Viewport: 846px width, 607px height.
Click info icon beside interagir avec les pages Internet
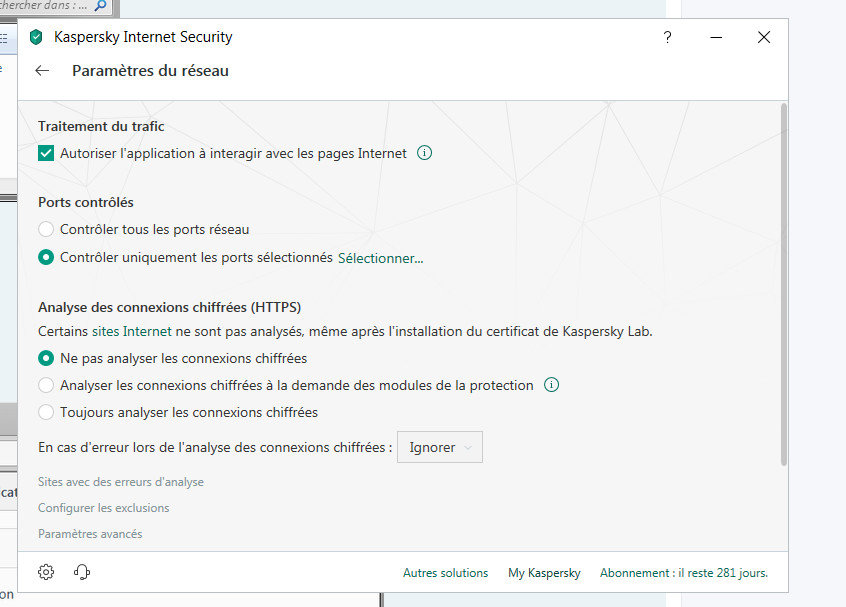(424, 153)
